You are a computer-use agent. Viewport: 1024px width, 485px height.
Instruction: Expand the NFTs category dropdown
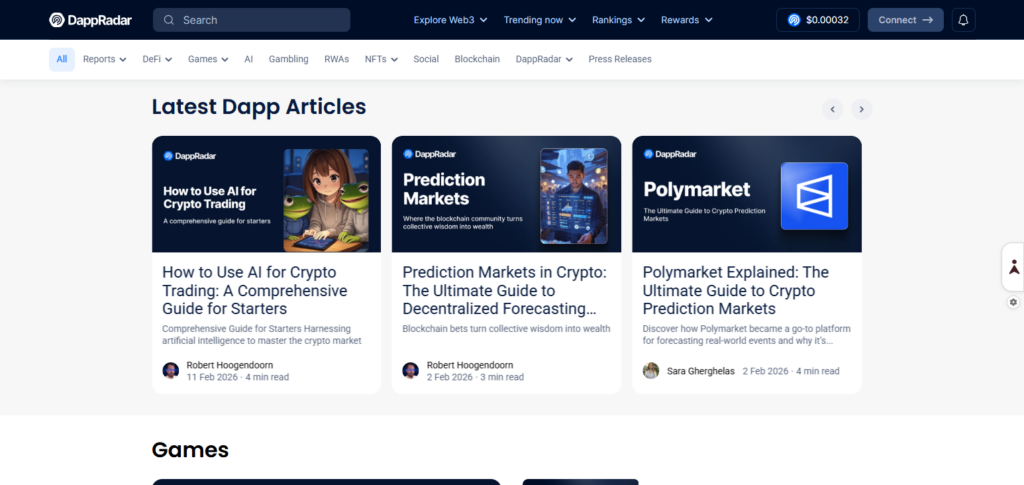pyautogui.click(x=381, y=59)
